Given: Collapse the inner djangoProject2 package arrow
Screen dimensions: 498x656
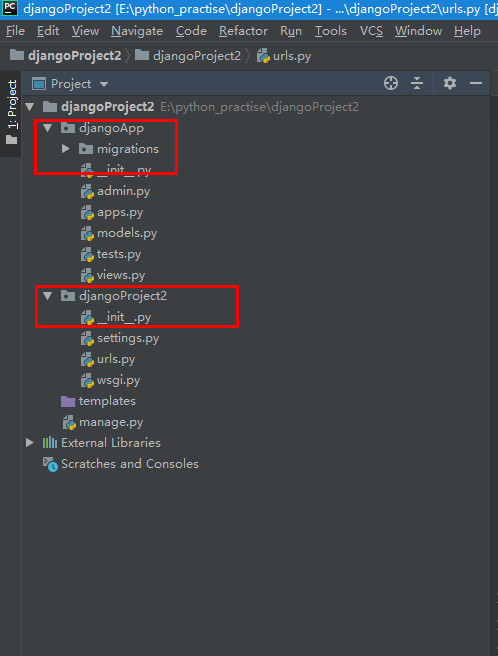Looking at the screenshot, I should pyautogui.click(x=48, y=296).
